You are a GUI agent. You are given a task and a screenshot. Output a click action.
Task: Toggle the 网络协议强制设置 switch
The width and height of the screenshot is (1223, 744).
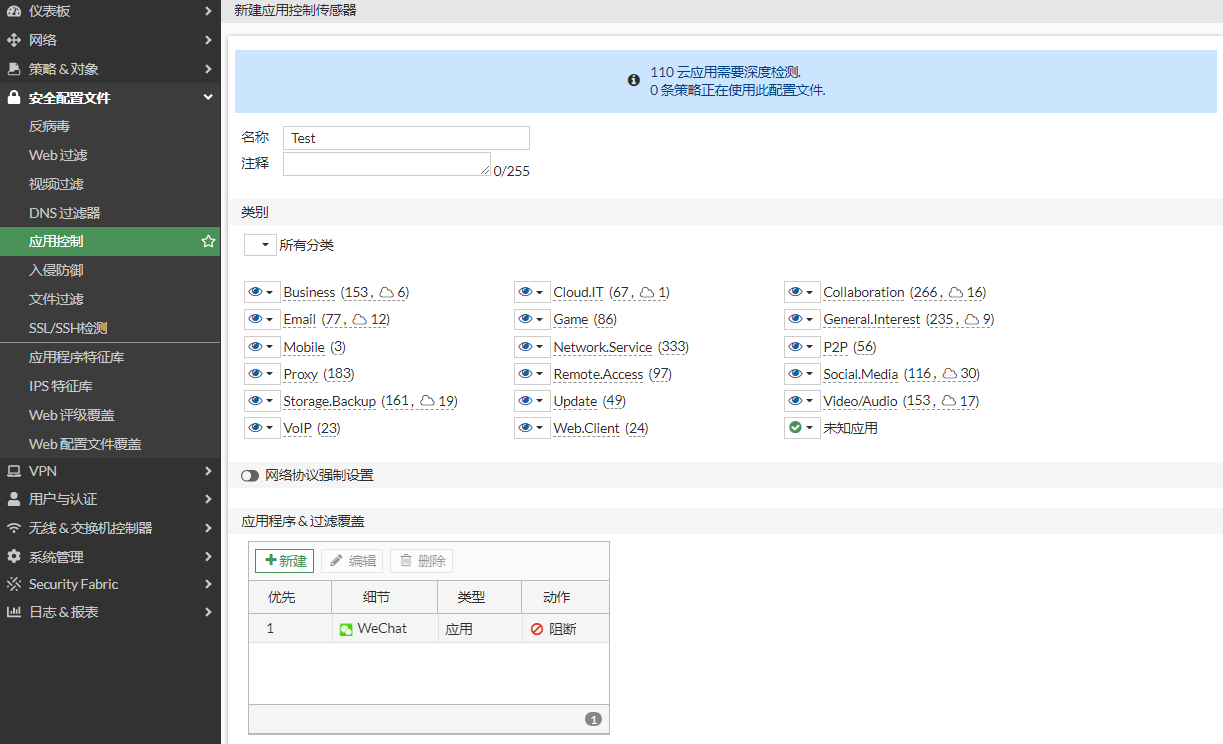point(250,475)
